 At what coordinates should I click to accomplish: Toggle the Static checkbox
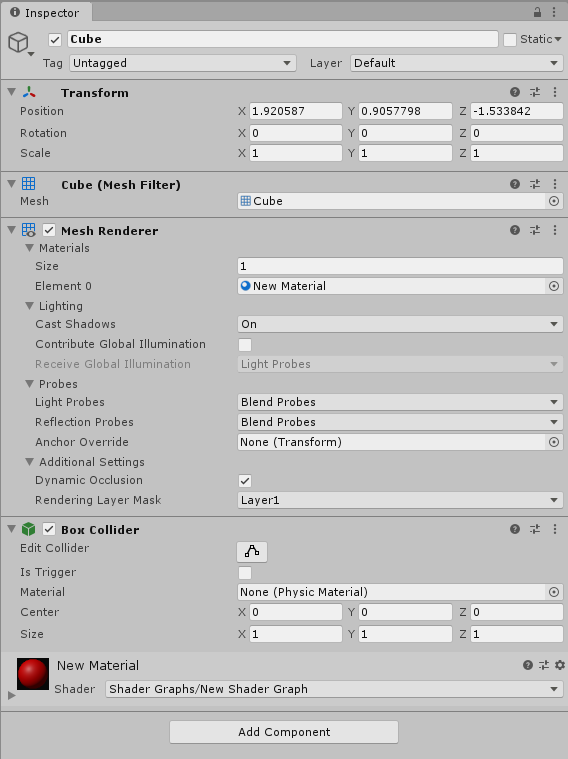click(510, 40)
